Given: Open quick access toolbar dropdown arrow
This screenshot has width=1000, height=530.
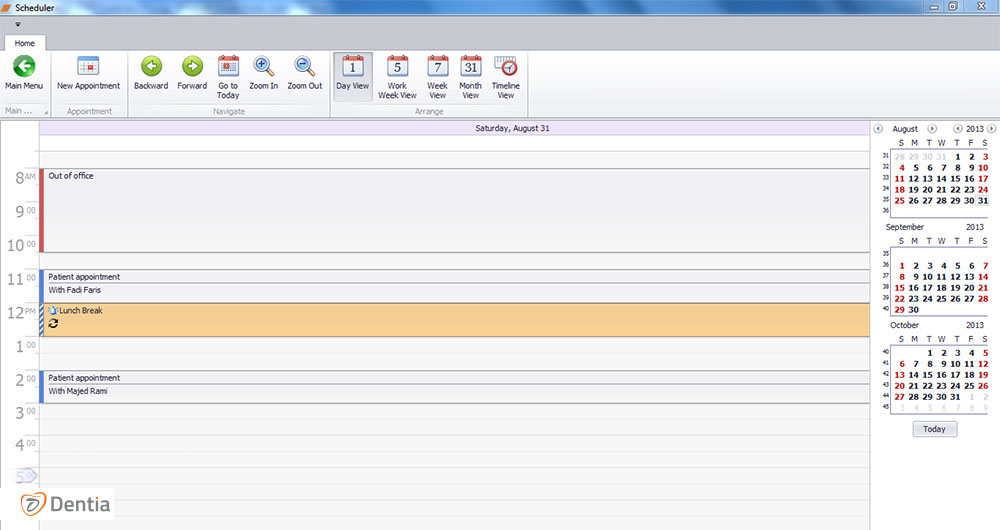Looking at the screenshot, I should (x=17, y=24).
